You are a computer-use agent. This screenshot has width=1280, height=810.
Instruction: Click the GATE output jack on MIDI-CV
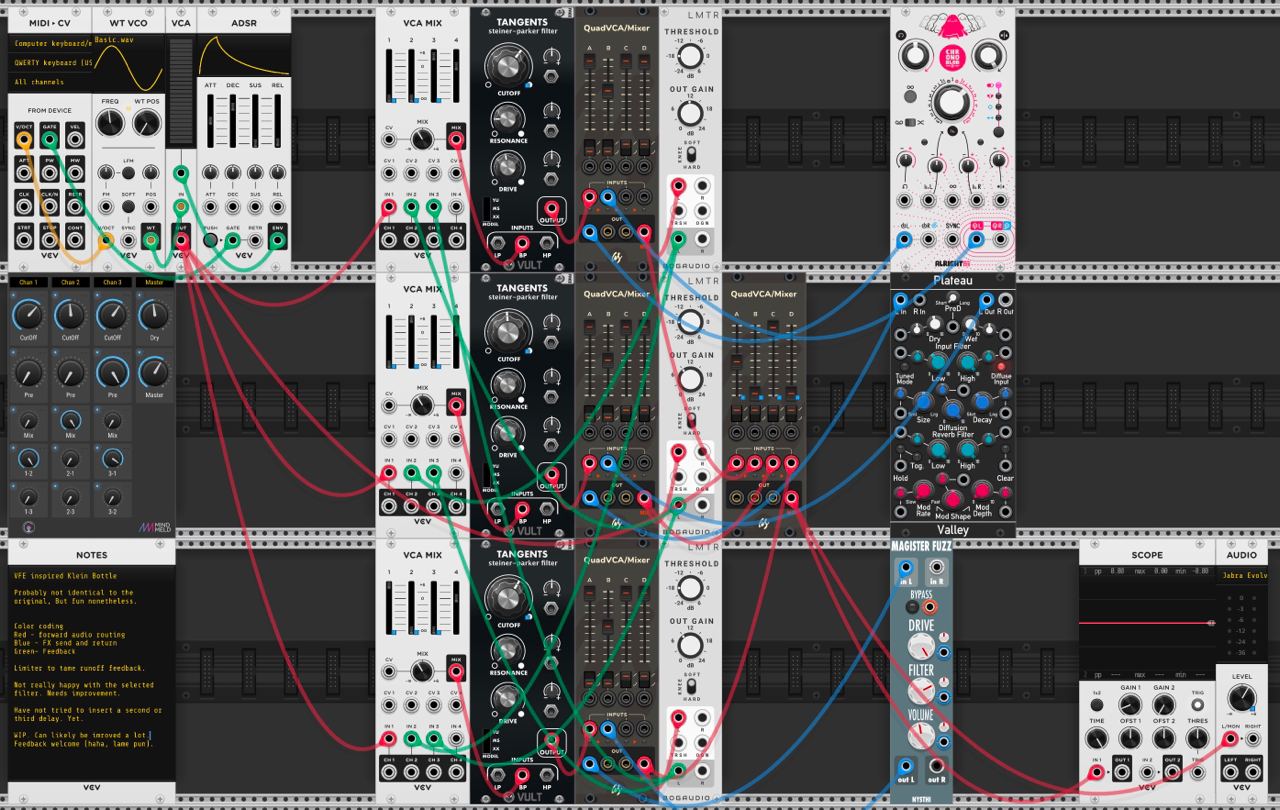(x=49, y=139)
